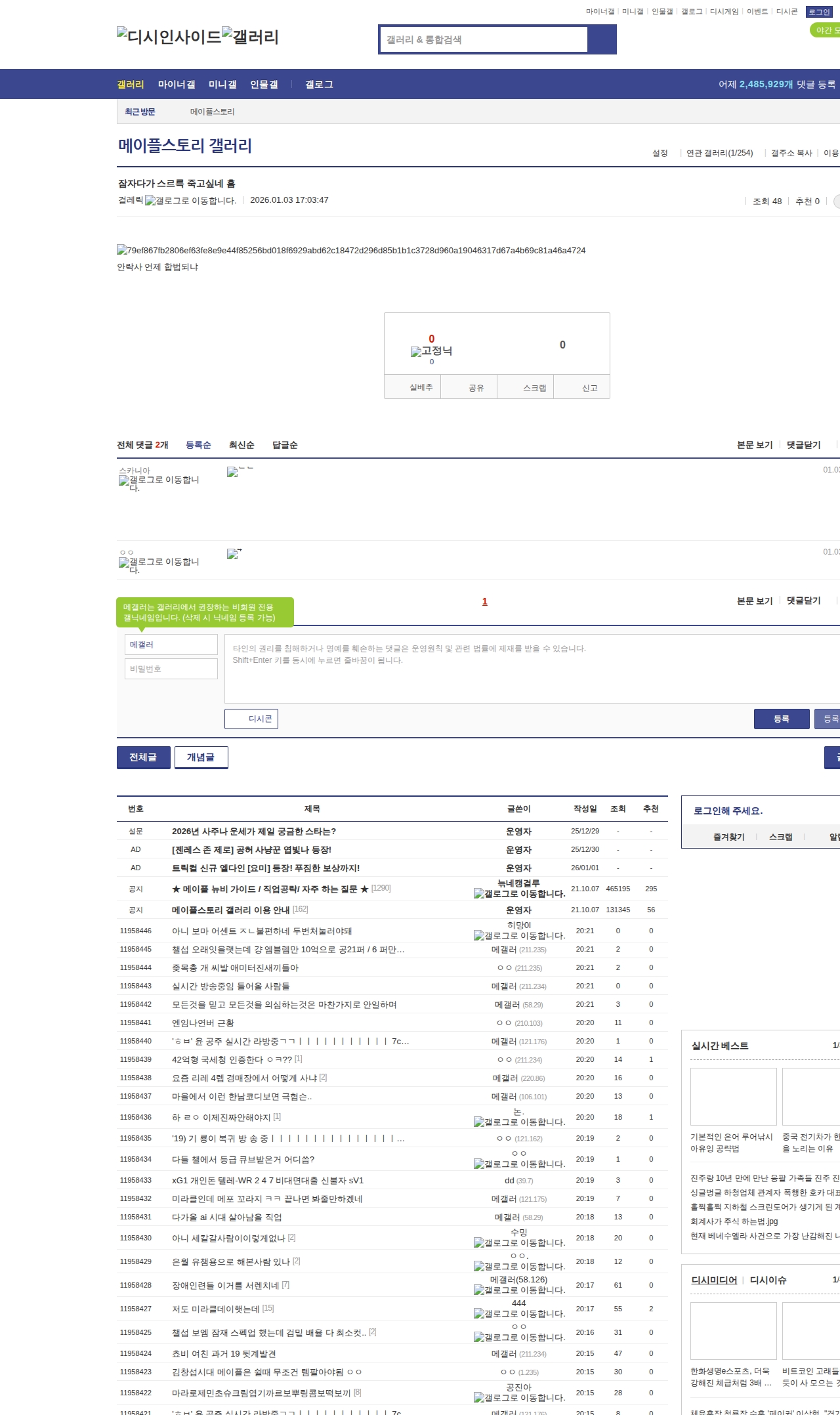Open the post '42억형 국세청 인증한다'

232,1059
